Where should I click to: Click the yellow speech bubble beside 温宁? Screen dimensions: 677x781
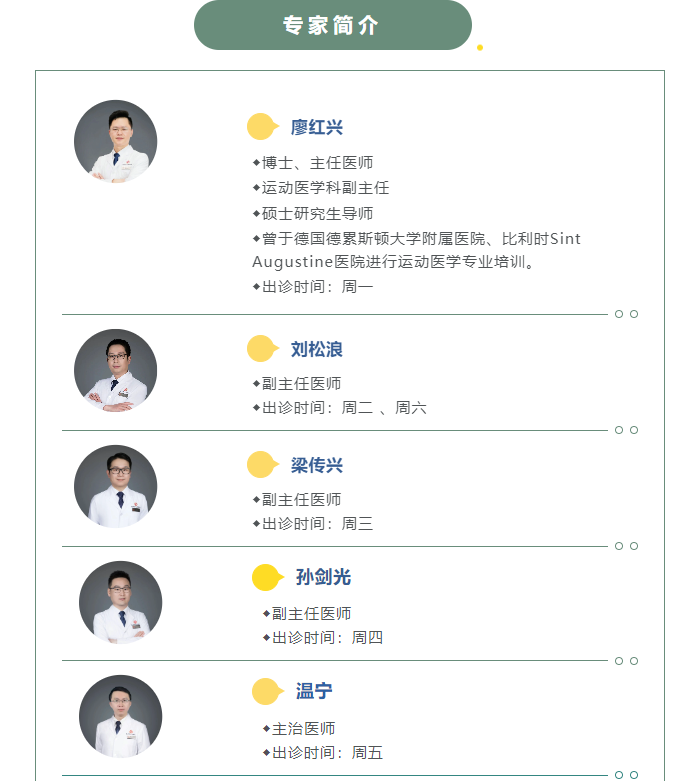267,691
